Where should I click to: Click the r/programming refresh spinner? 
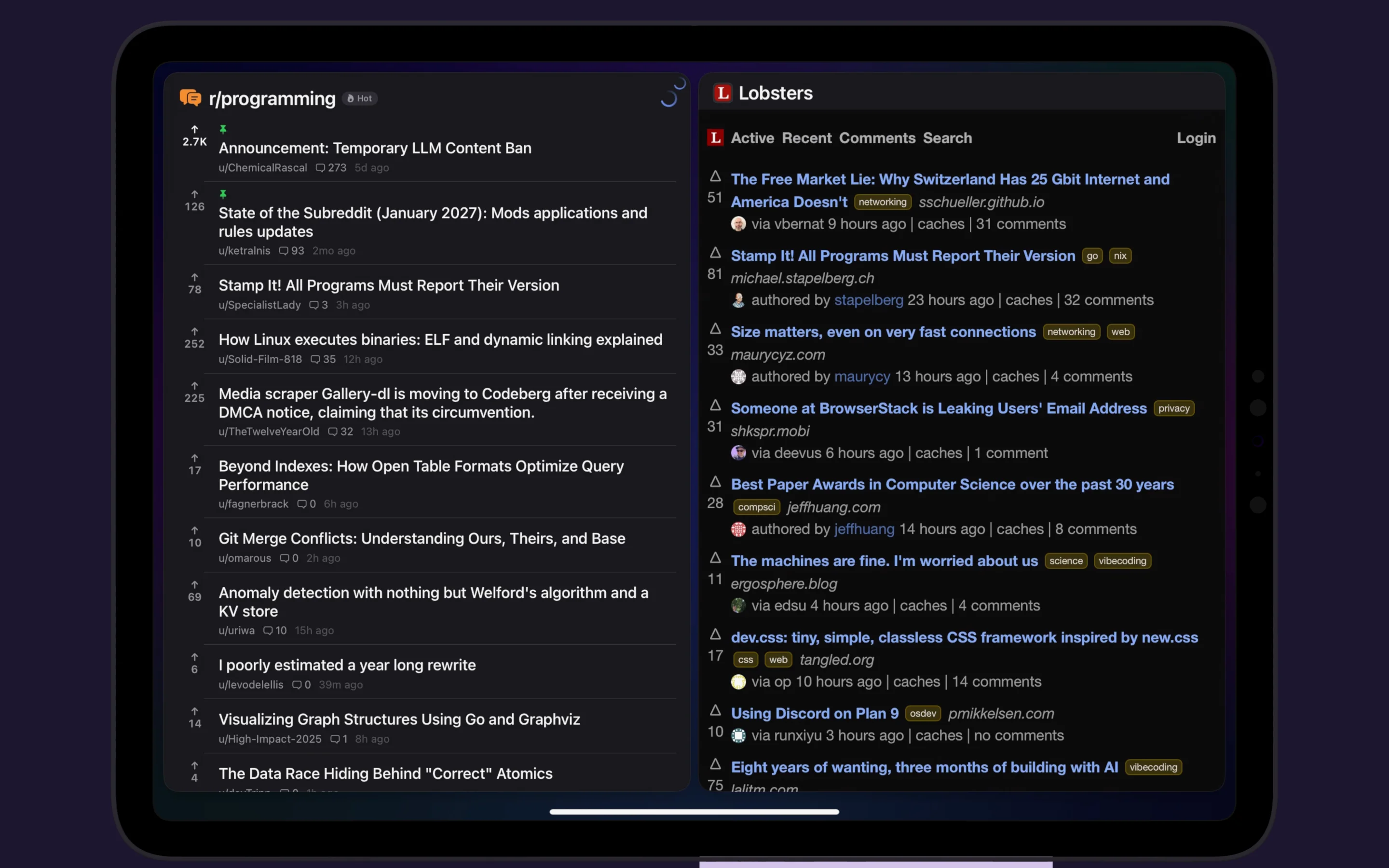pyautogui.click(x=668, y=98)
